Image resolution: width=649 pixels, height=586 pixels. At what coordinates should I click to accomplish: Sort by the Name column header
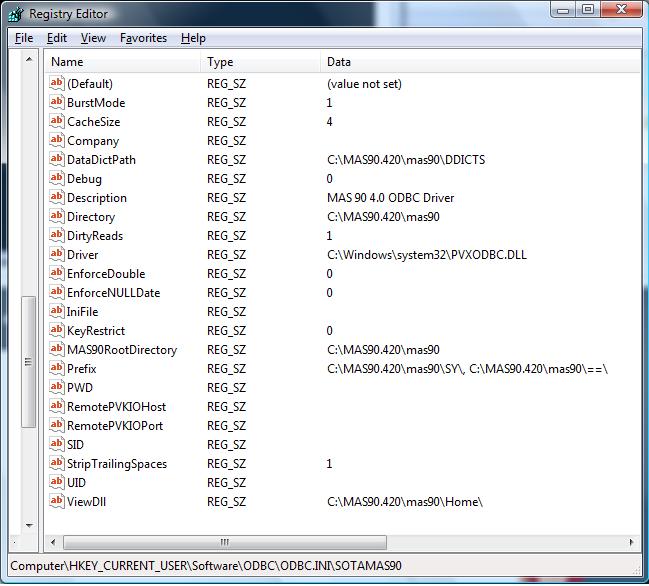(123, 62)
